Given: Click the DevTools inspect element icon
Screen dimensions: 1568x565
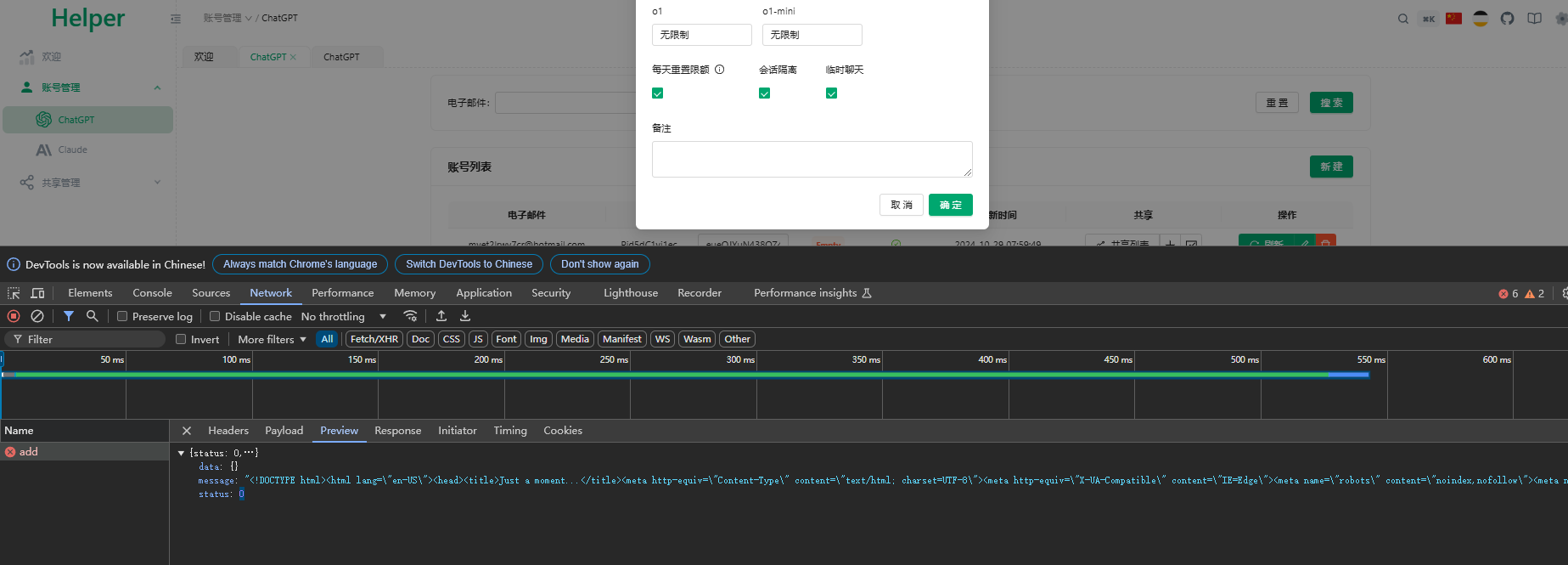Looking at the screenshot, I should 14,293.
